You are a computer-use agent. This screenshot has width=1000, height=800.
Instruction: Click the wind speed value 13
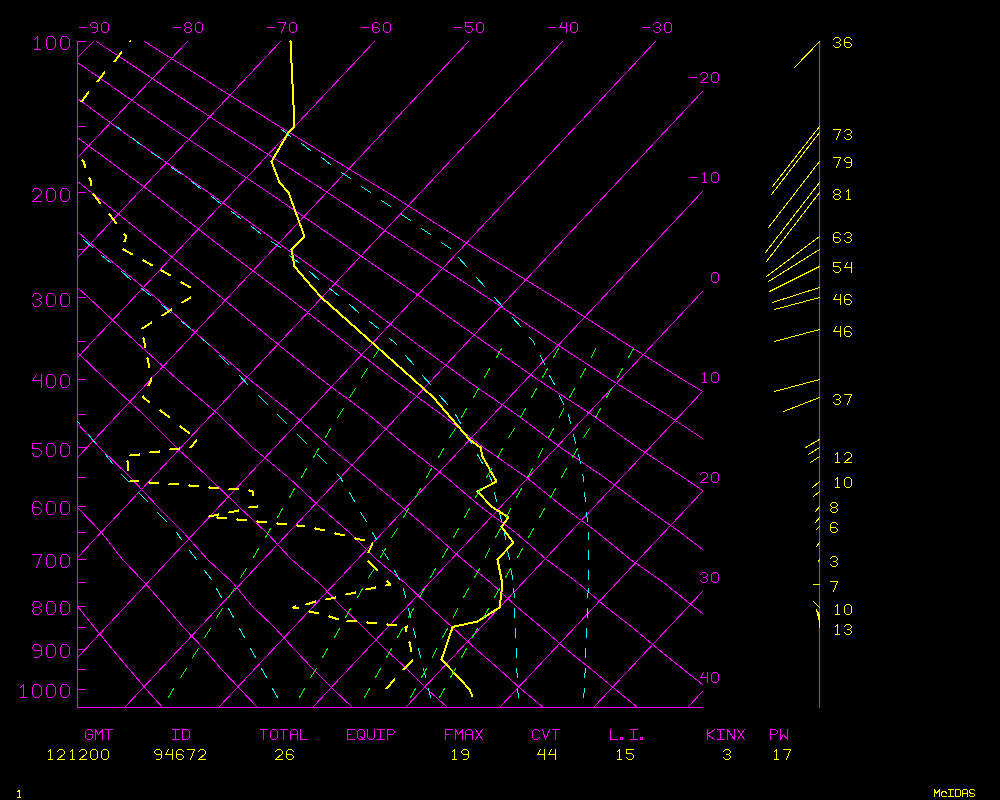(x=842, y=629)
